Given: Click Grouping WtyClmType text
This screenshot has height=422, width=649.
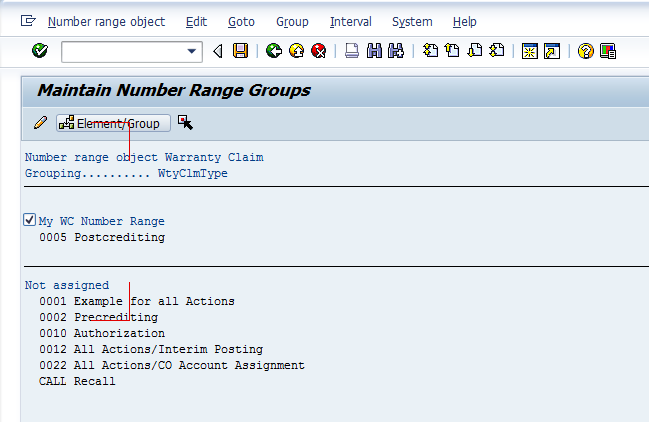Looking at the screenshot, I should pos(126,173).
